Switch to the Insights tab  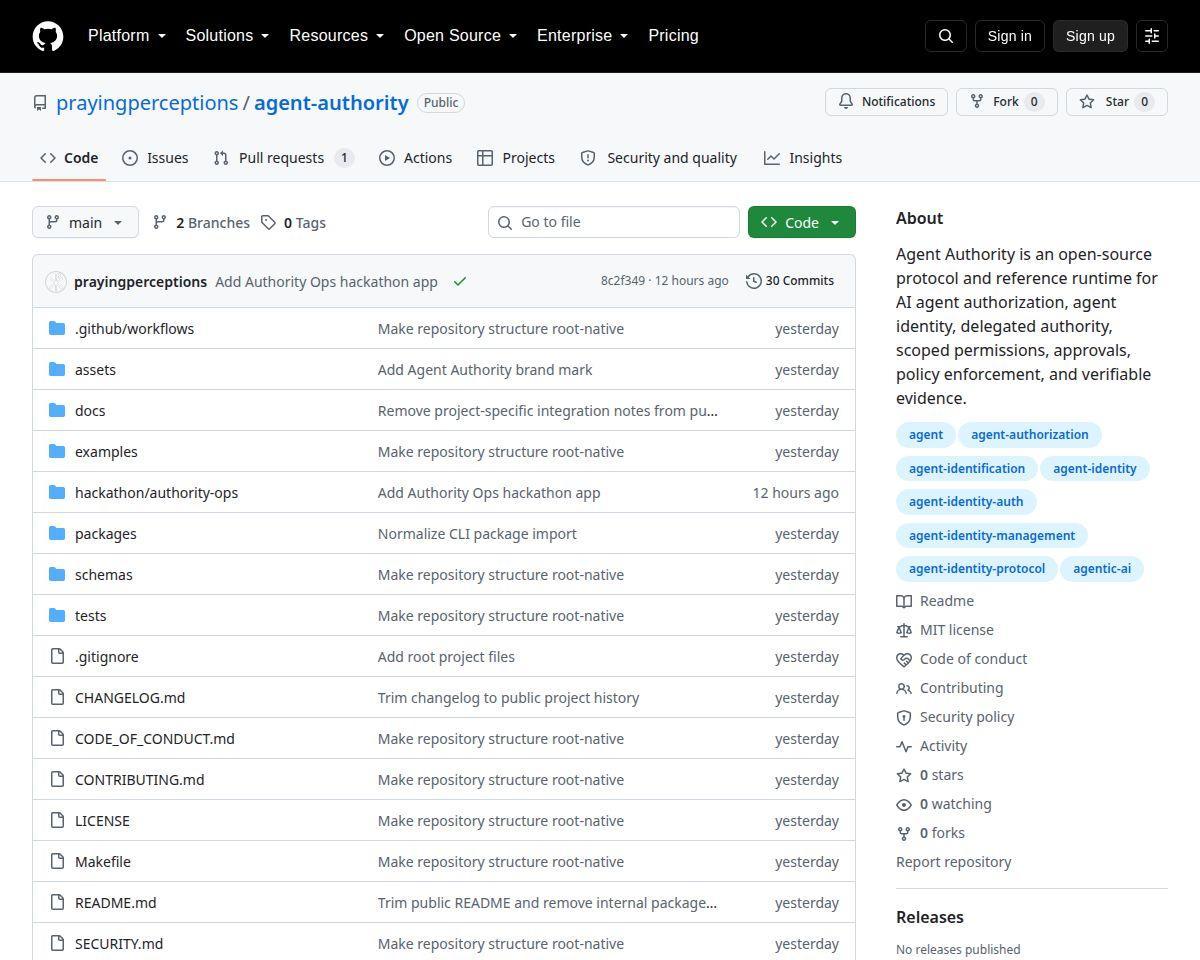803,158
